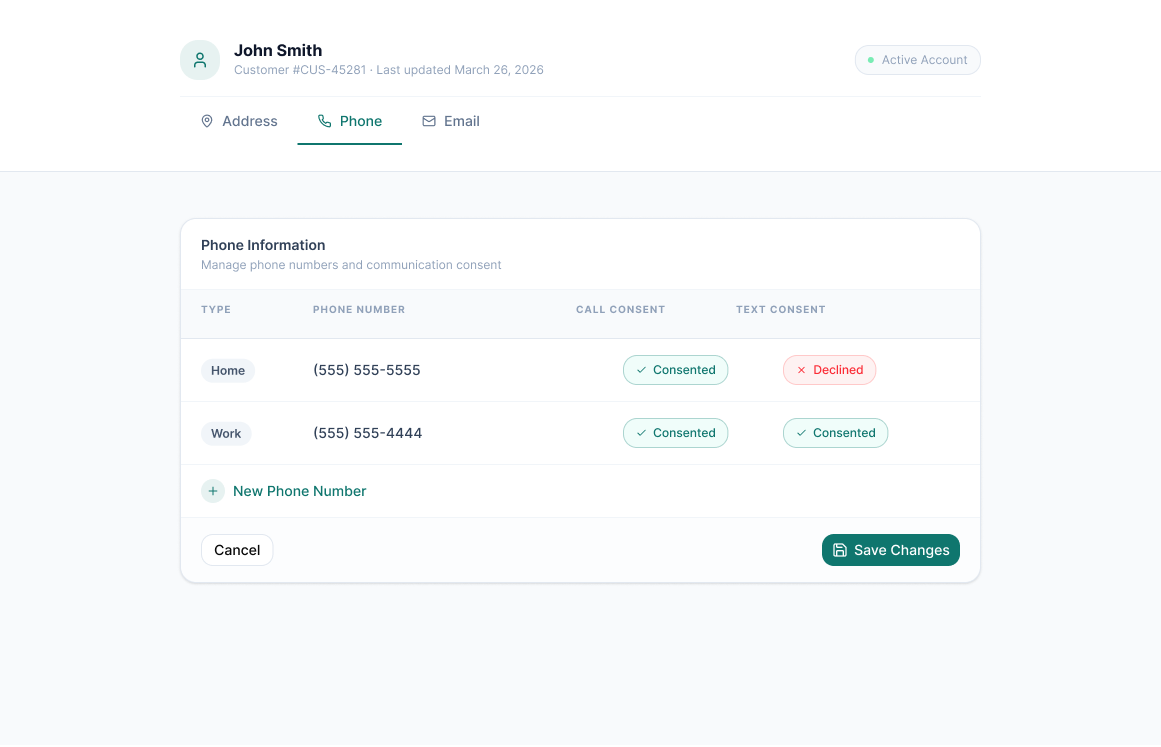This screenshot has width=1161, height=747.
Task: Click the CALL CONSENT column header
Action: (x=620, y=309)
